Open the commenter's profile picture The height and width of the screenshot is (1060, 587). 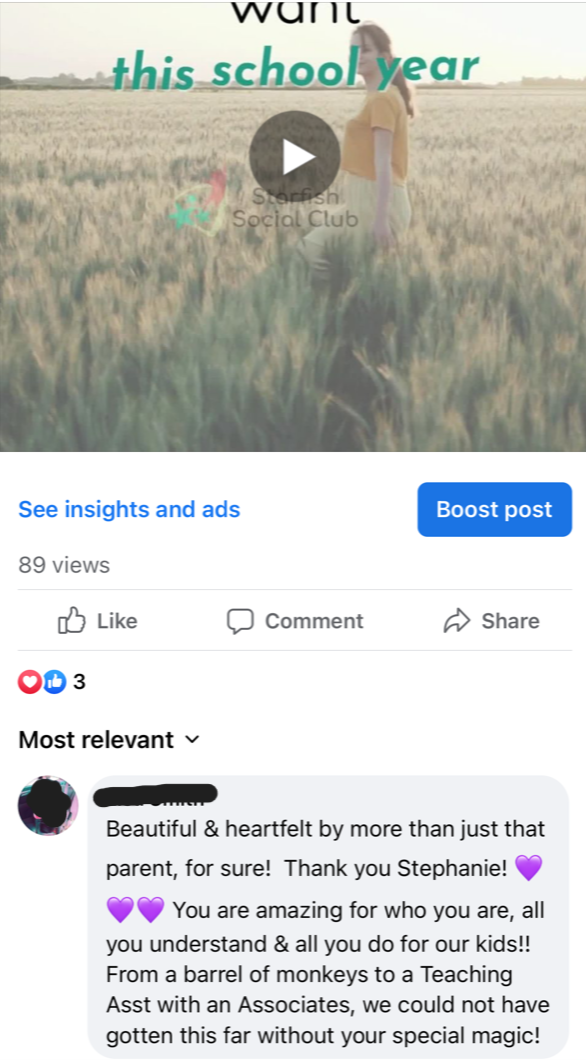(x=48, y=806)
